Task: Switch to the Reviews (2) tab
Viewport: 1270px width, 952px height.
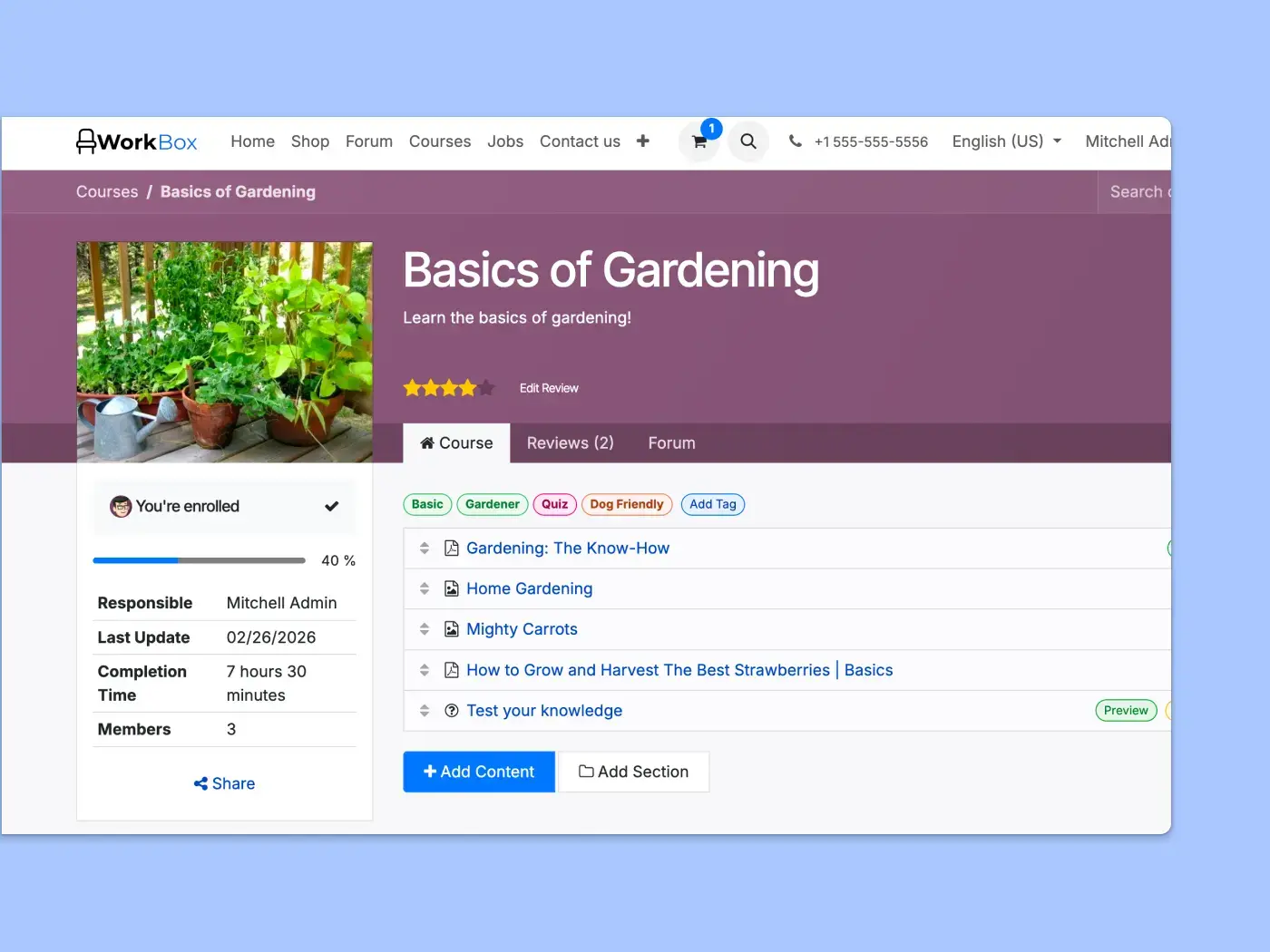Action: point(570,443)
